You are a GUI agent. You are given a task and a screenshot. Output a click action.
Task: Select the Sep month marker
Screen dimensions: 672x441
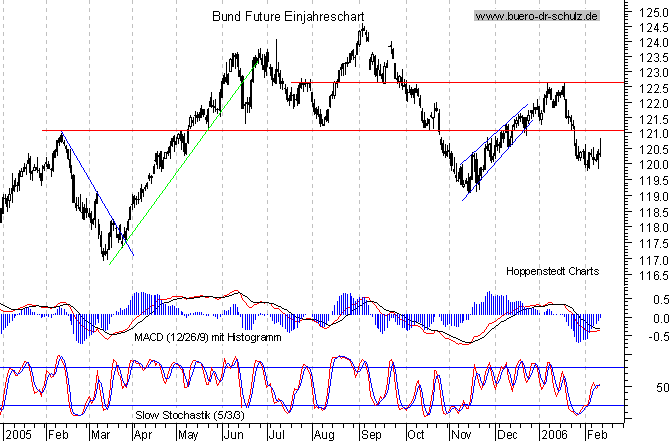[372, 432]
